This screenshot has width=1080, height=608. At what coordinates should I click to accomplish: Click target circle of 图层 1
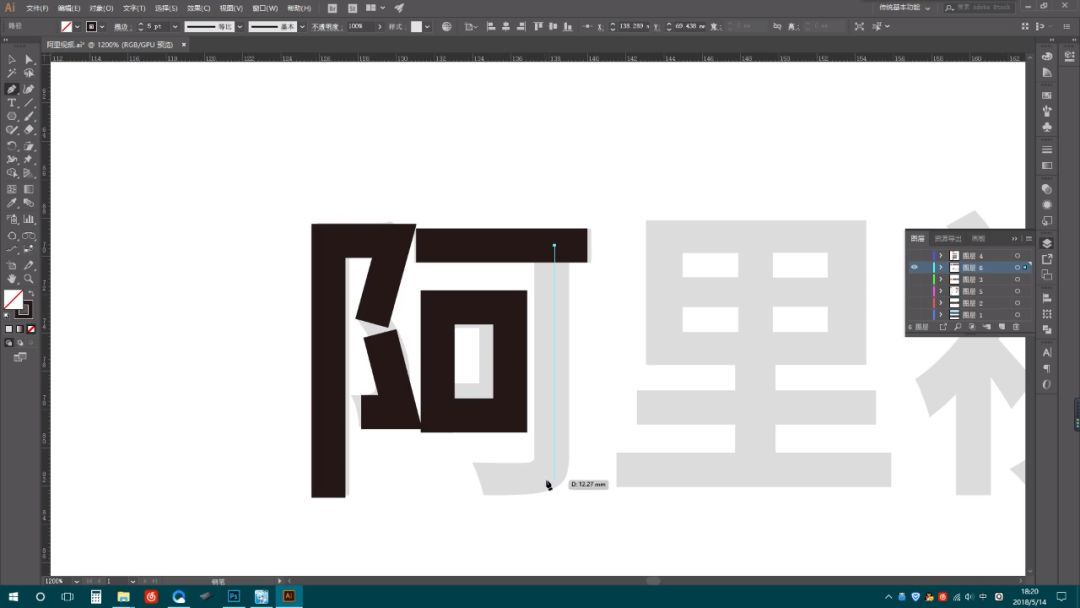1017,315
